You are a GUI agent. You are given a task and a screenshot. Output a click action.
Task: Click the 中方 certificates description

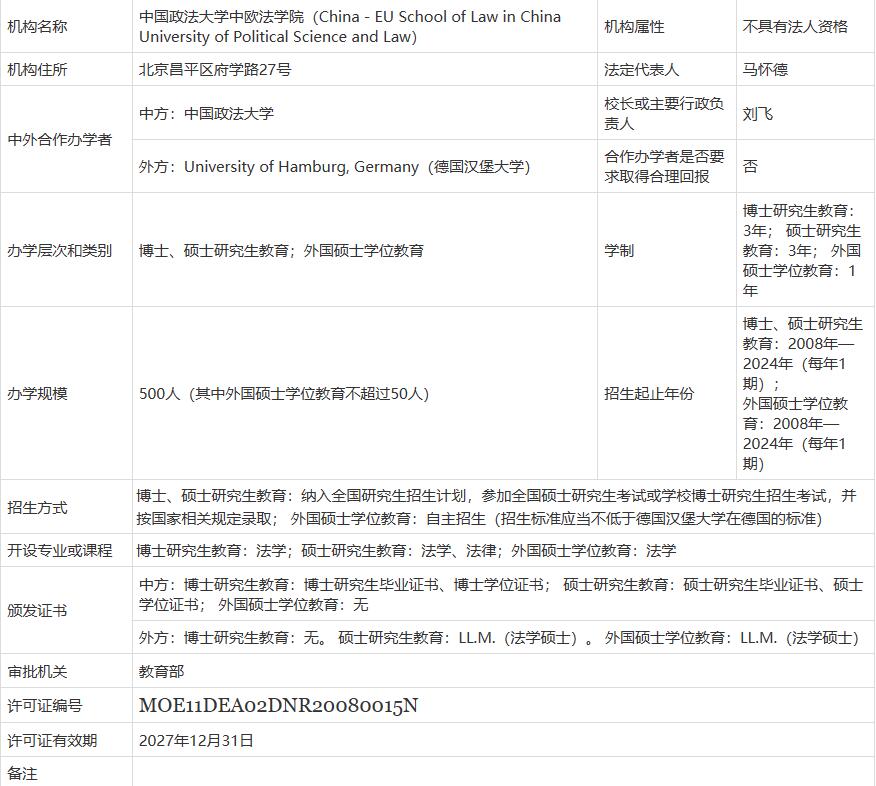[x=501, y=594]
